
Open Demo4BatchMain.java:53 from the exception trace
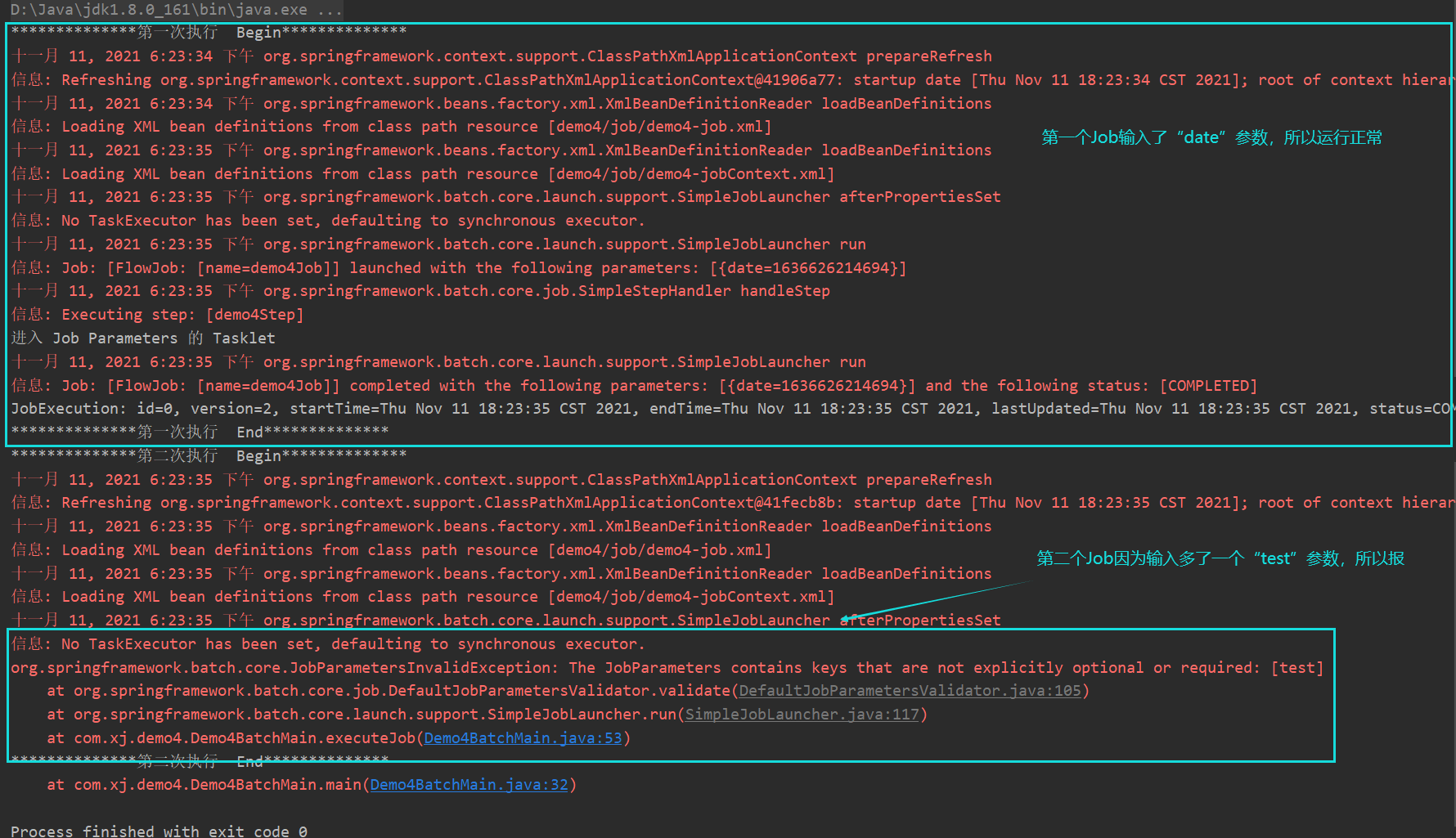522,737
